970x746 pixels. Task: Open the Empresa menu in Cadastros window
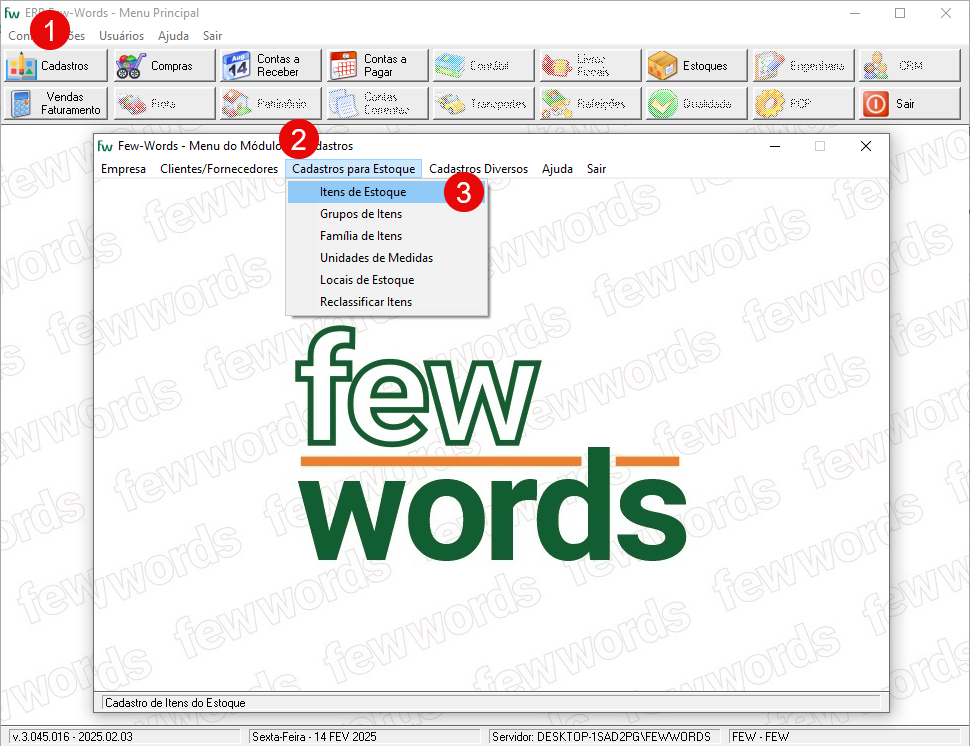click(x=123, y=169)
